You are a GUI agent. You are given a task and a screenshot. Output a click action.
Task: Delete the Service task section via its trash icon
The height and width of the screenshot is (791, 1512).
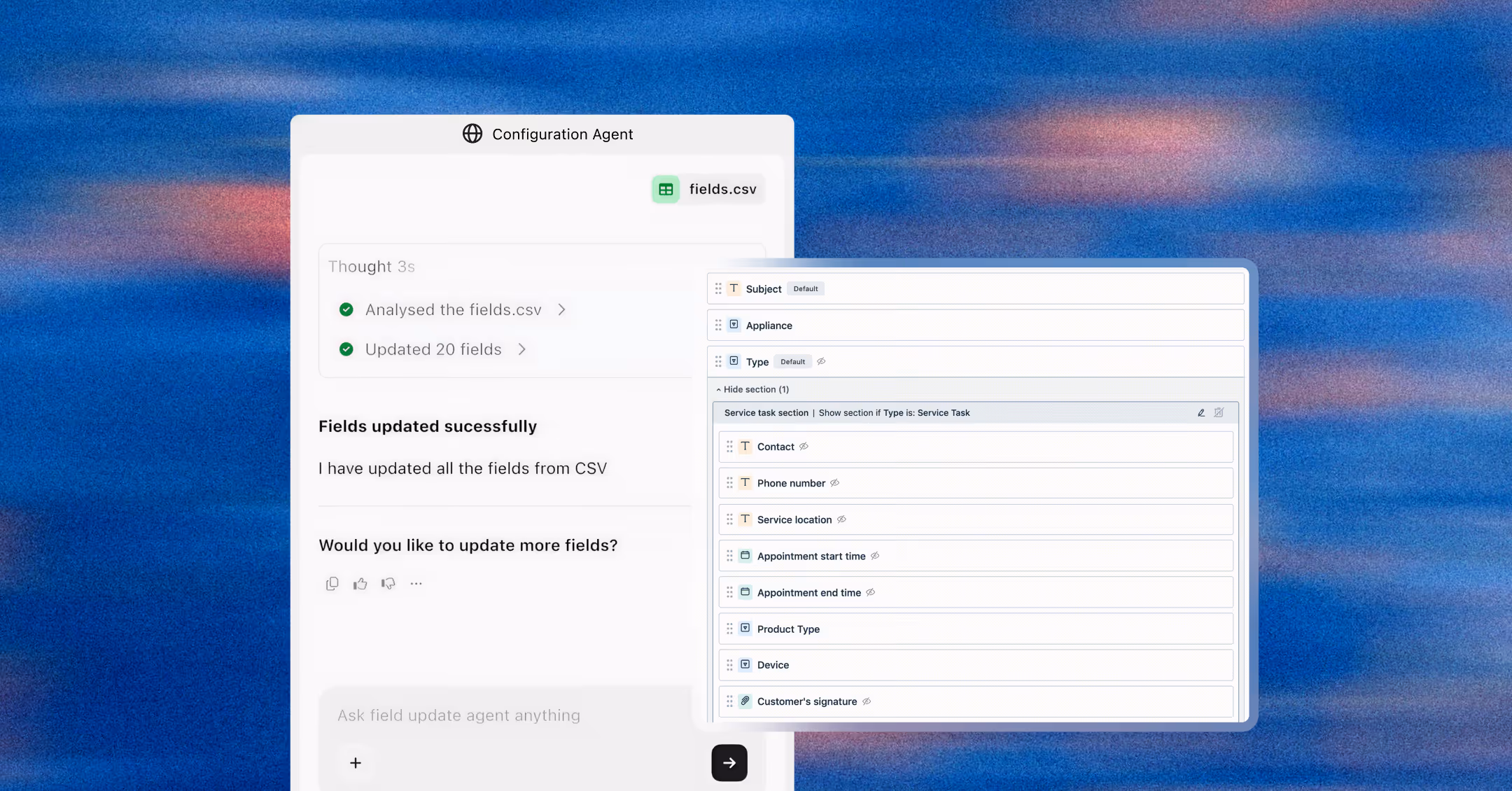pyautogui.click(x=1219, y=413)
